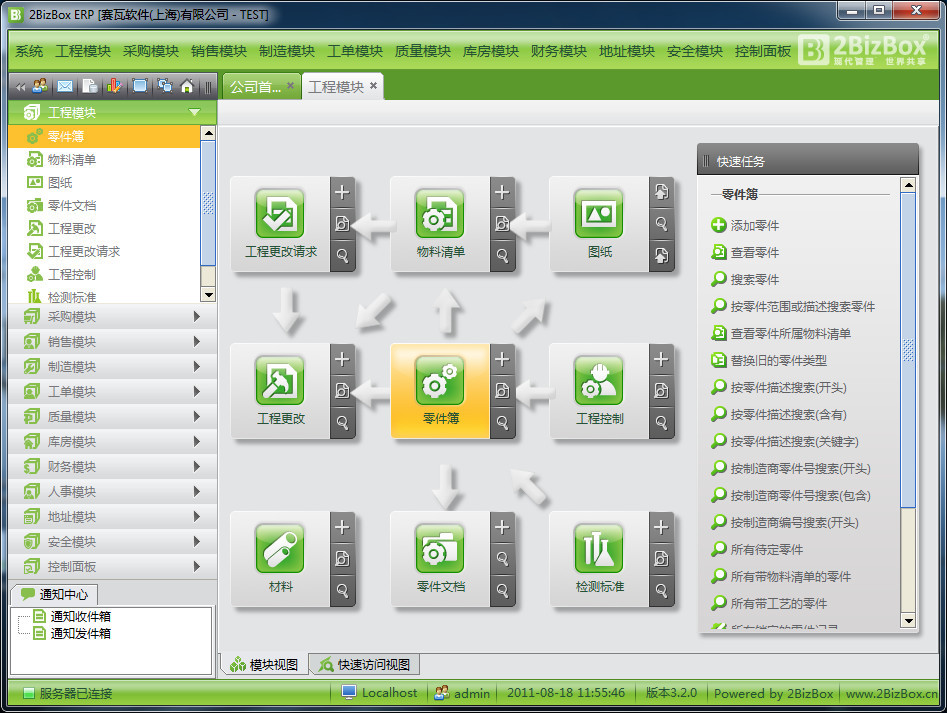The image size is (947, 713).
Task: Open the 物料清单 module card icon
Action: tap(440, 214)
